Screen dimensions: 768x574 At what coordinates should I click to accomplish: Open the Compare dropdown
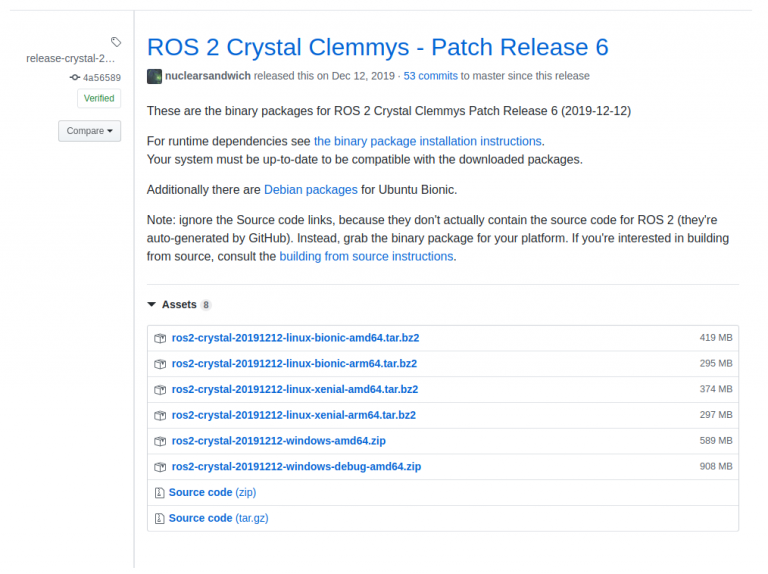90,131
